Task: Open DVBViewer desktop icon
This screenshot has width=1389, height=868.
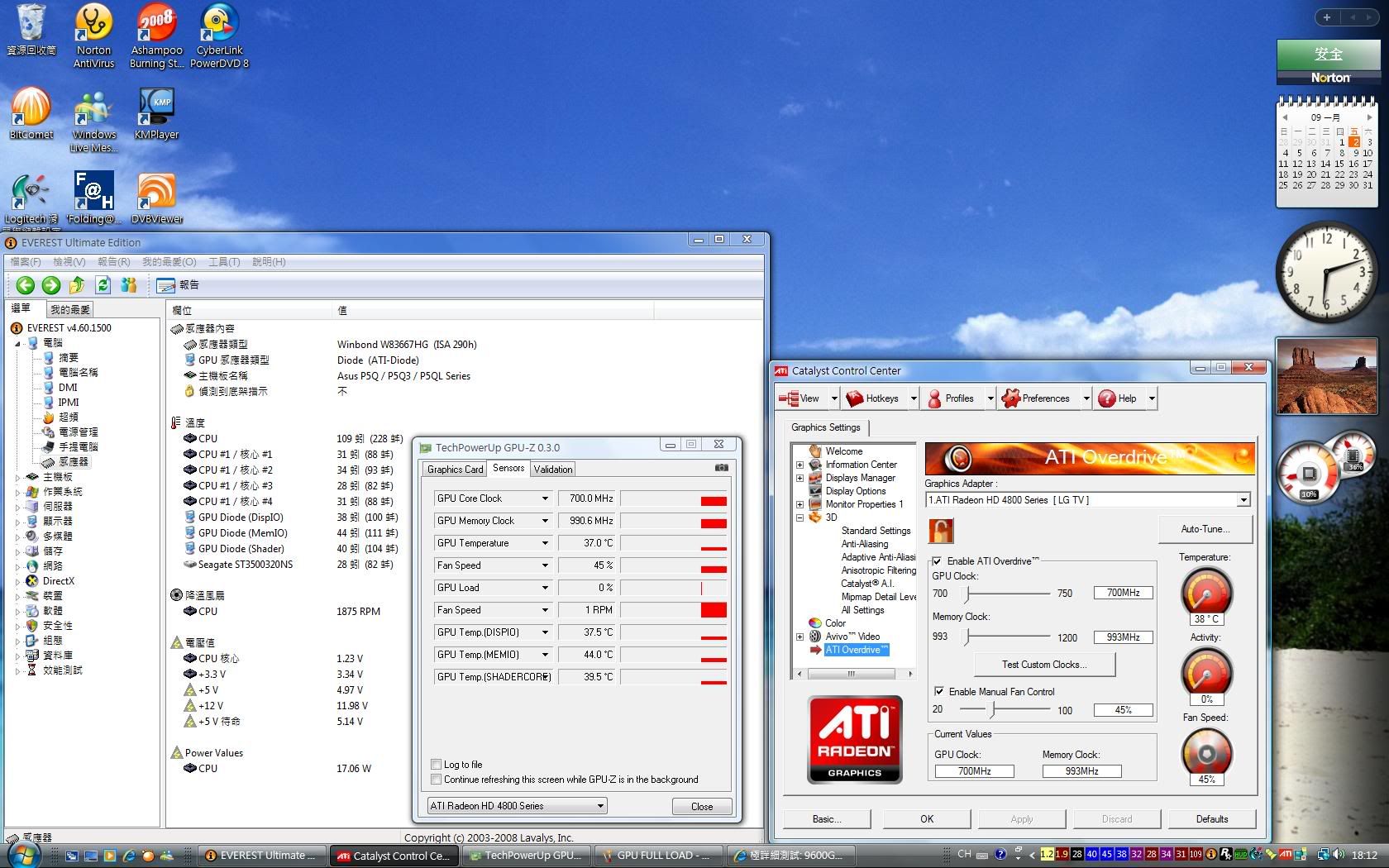Action: coord(156,198)
